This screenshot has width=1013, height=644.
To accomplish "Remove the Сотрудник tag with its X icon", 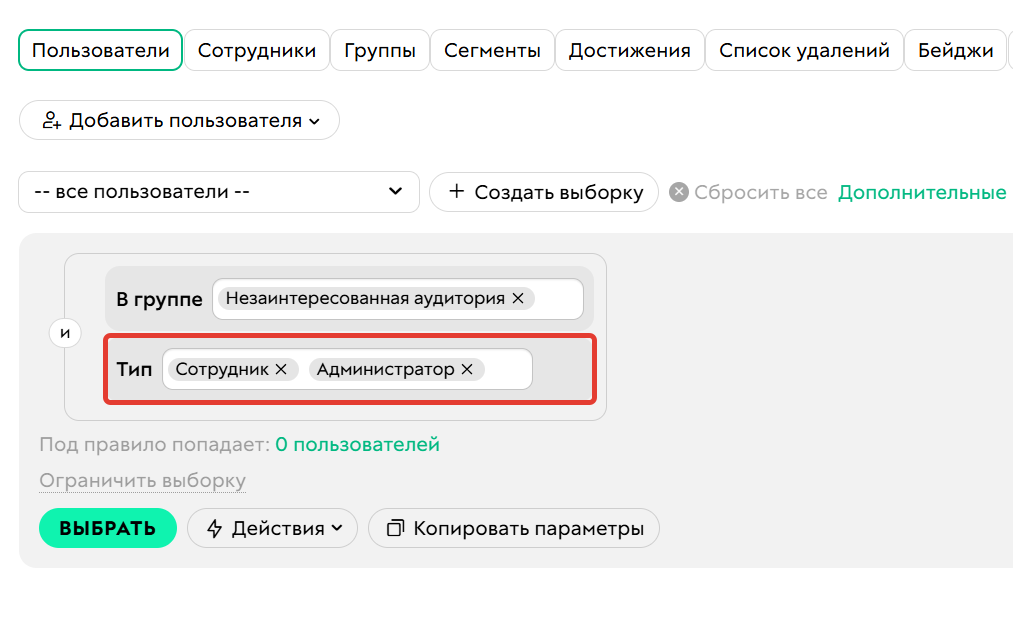I will click(283, 369).
